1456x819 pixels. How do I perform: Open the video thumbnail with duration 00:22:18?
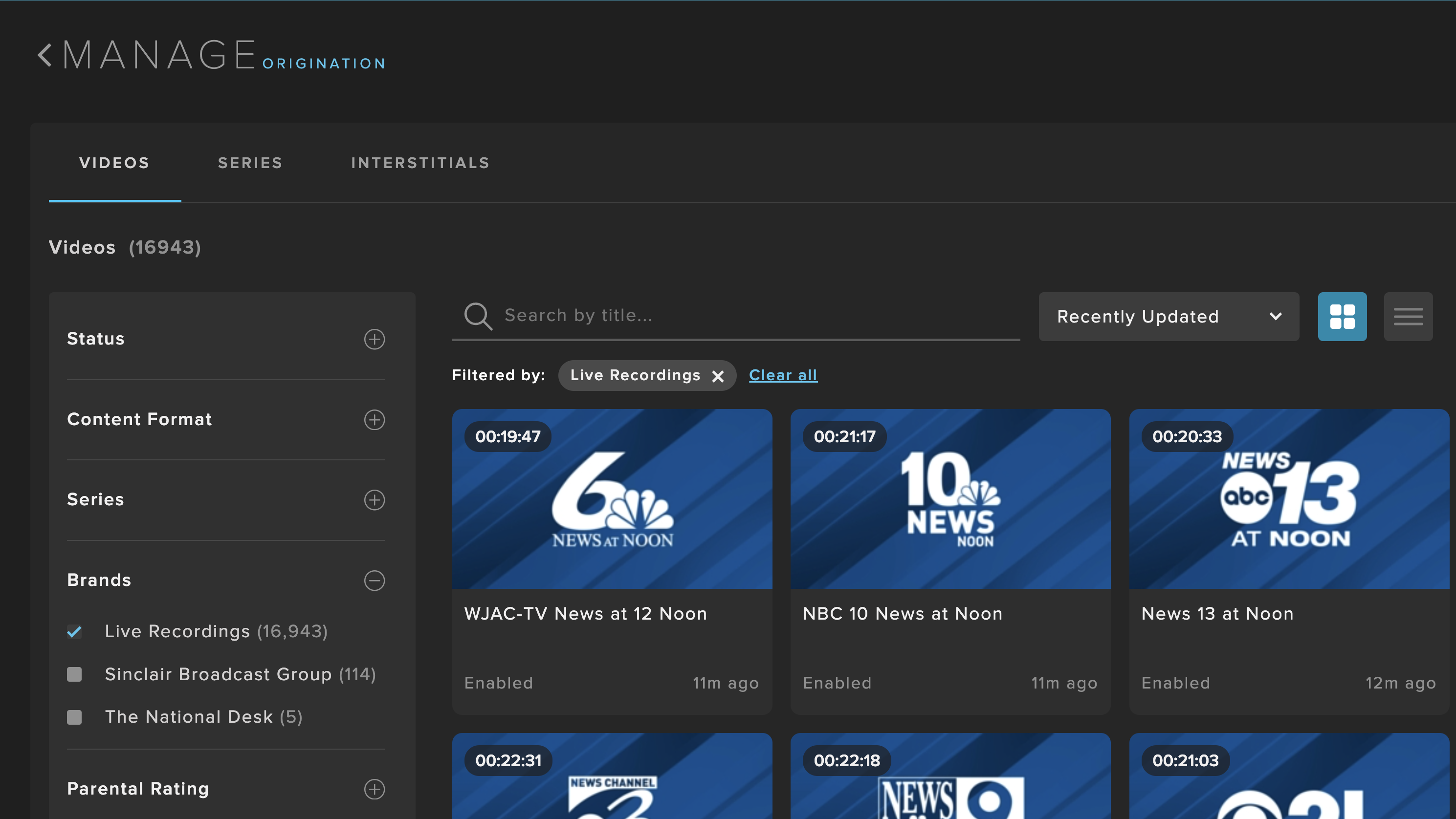click(950, 776)
